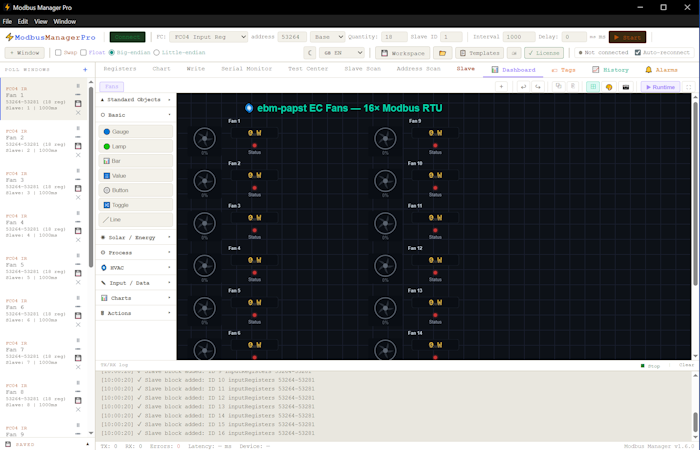Open folder icon next to Workspace
700x450 pixels.
point(442,53)
